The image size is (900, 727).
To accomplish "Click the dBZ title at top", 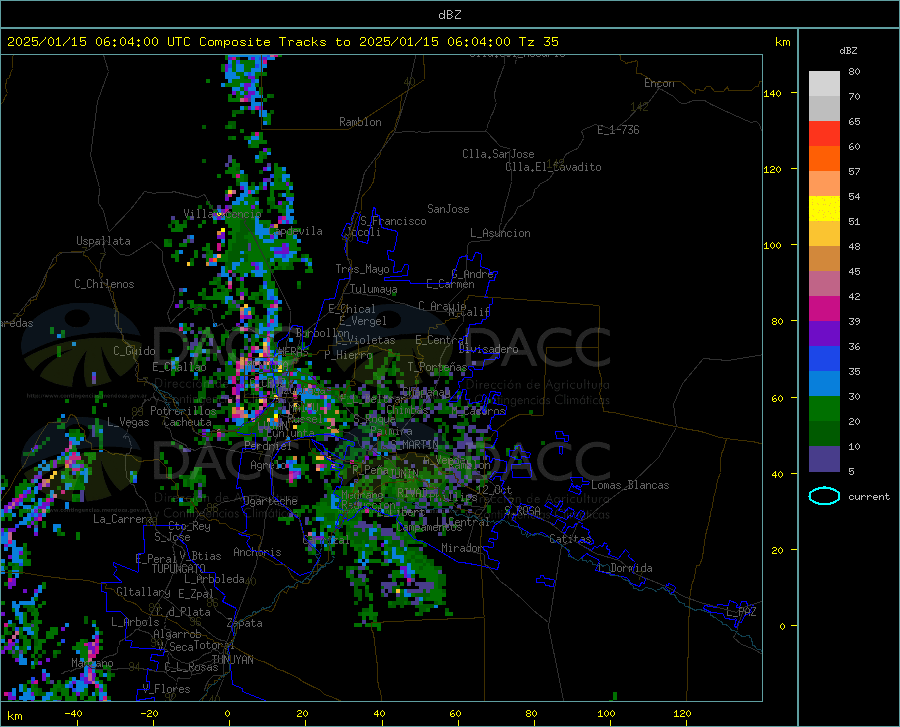I will tap(449, 15).
